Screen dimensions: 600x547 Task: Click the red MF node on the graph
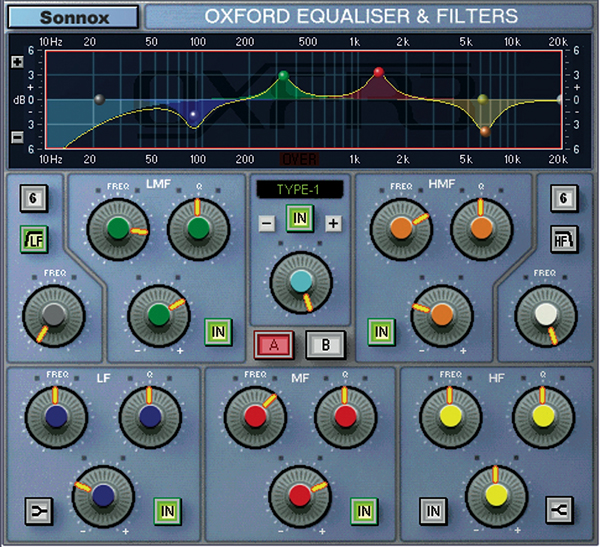coord(378,72)
